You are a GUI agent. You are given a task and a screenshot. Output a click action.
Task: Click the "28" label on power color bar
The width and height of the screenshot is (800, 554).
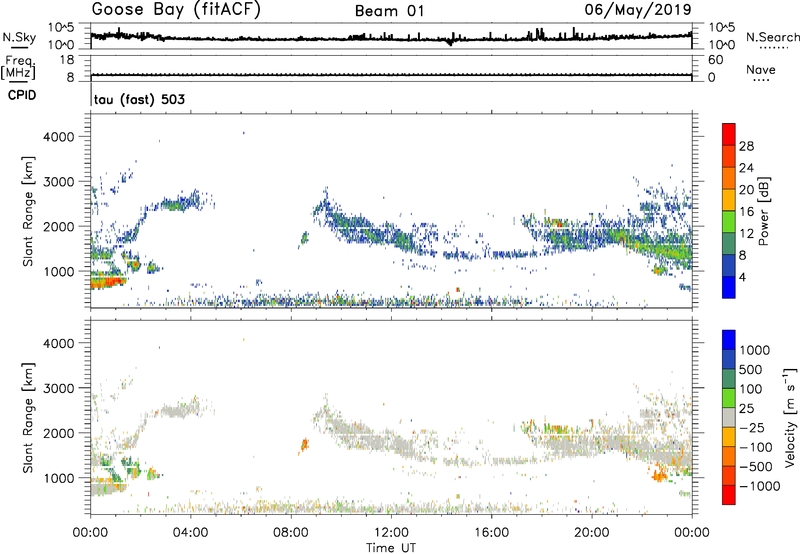point(746,146)
